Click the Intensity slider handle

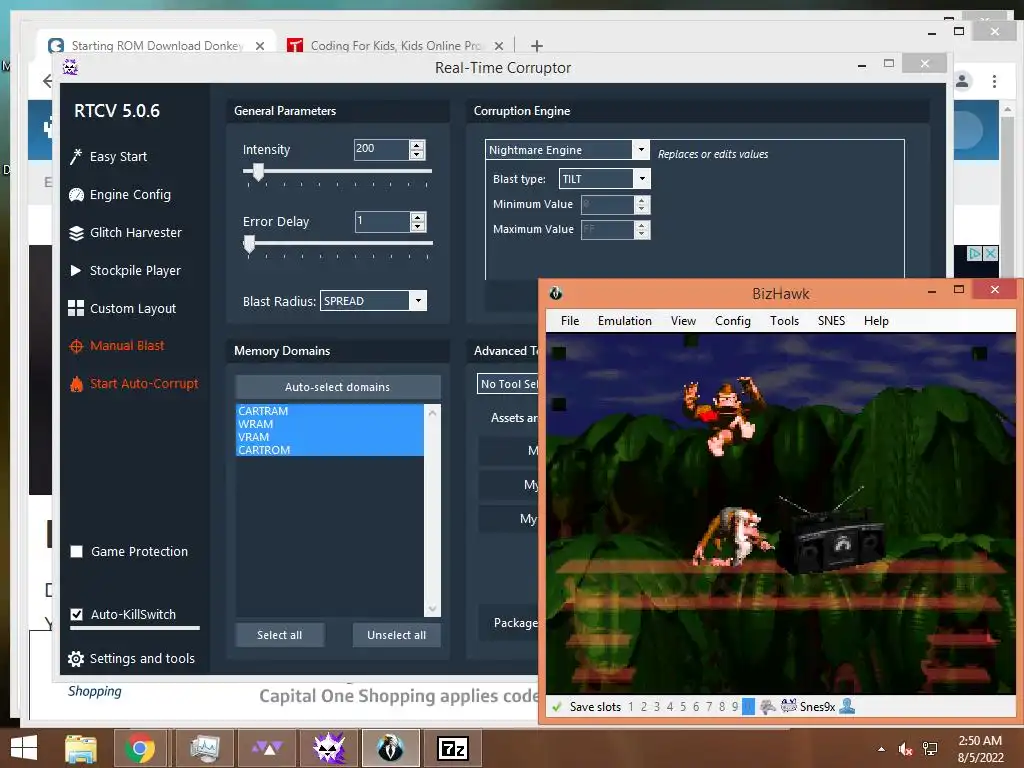point(259,172)
